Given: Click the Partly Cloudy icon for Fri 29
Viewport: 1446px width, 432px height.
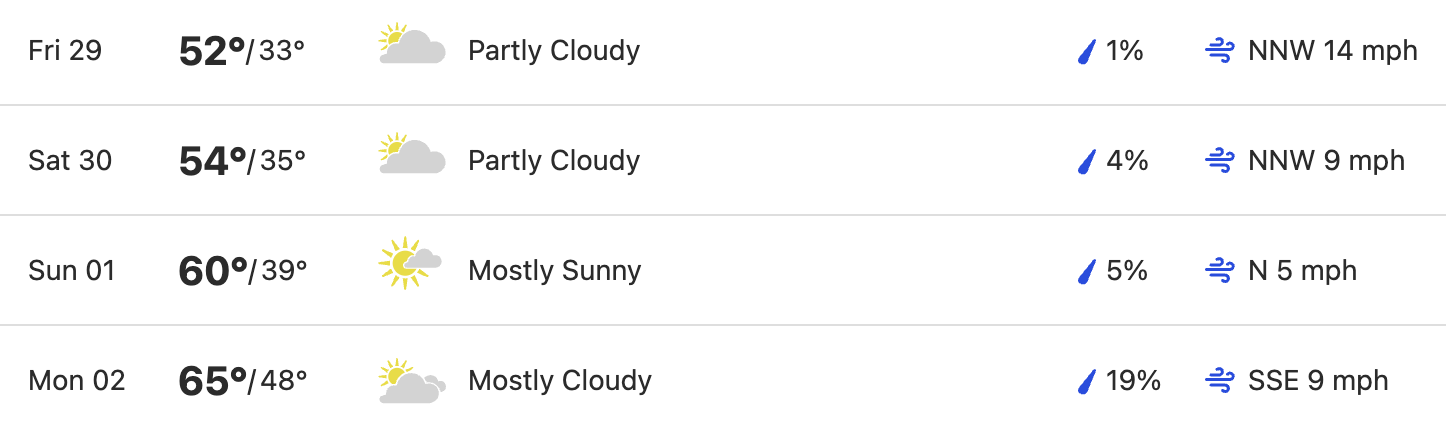Looking at the screenshot, I should [411, 46].
